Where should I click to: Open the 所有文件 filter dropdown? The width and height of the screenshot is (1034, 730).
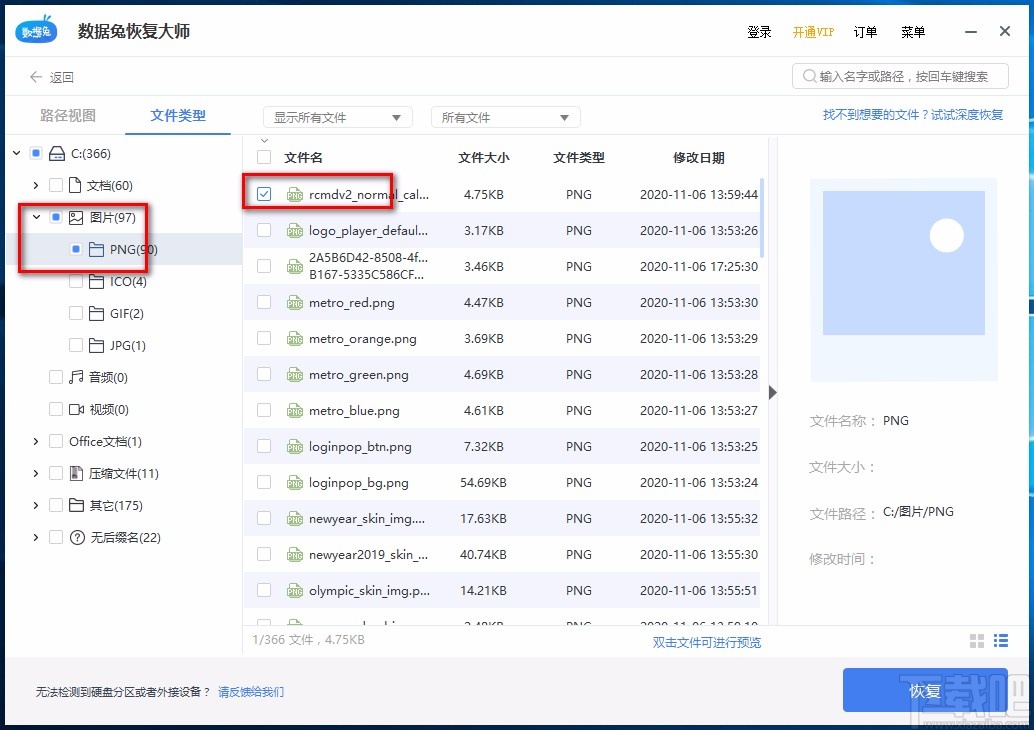pos(505,116)
